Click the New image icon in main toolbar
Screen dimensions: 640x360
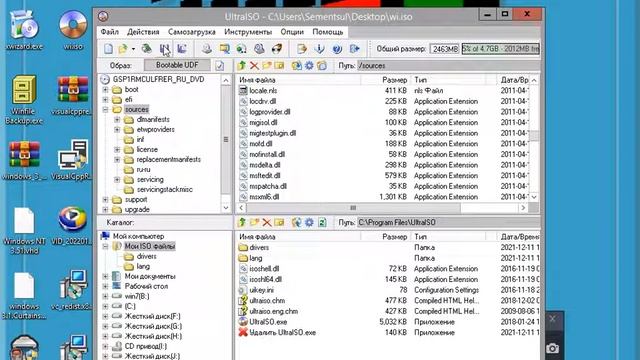pyautogui.click(x=108, y=49)
